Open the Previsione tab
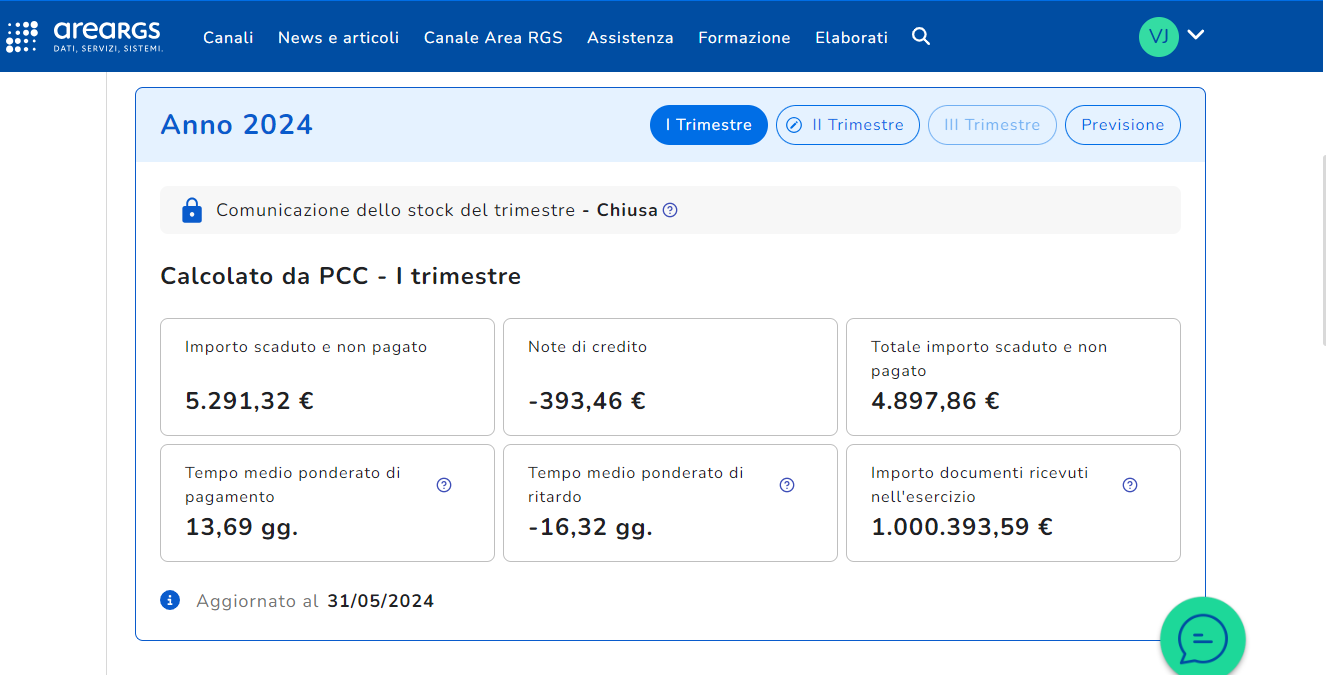 (x=1122, y=125)
